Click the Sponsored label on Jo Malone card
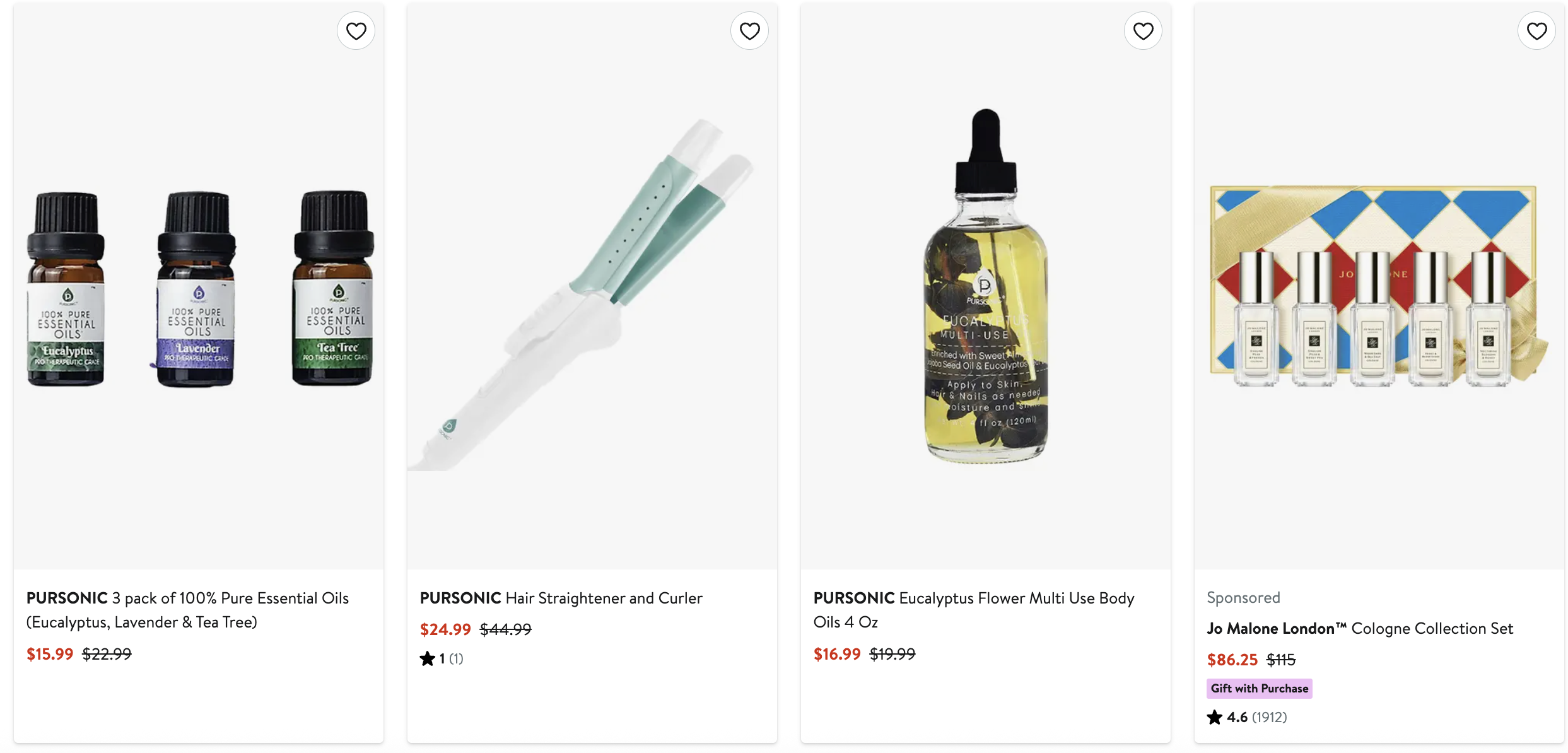This screenshot has width=1568, height=753. click(1243, 598)
